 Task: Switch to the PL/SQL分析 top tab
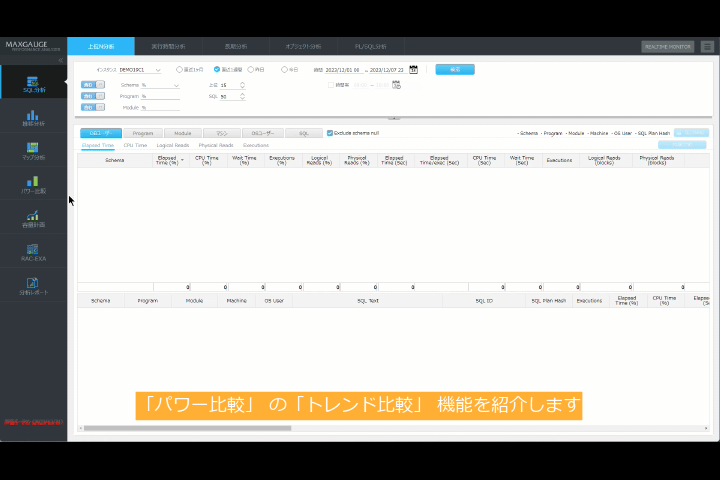371,46
